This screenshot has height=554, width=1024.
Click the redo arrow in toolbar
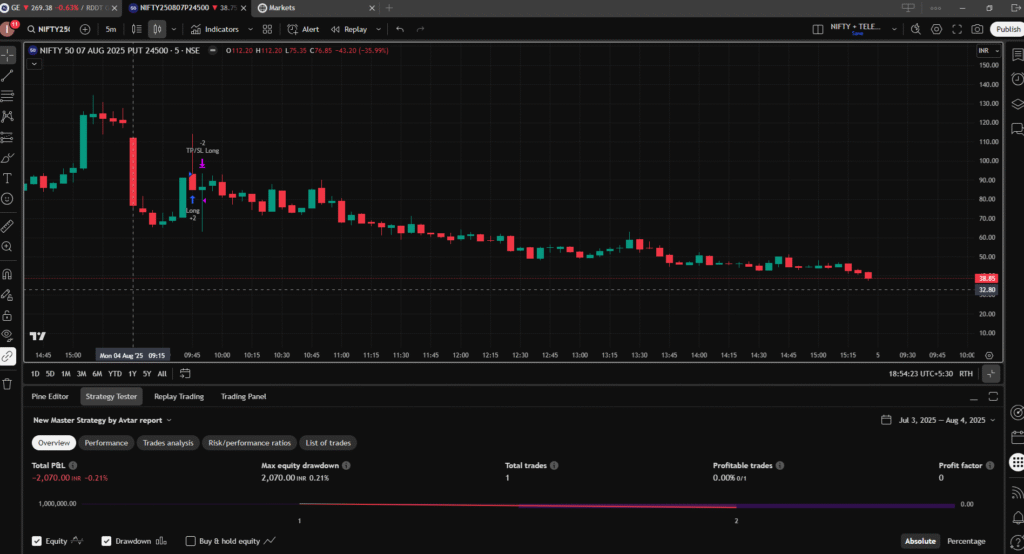pos(421,29)
